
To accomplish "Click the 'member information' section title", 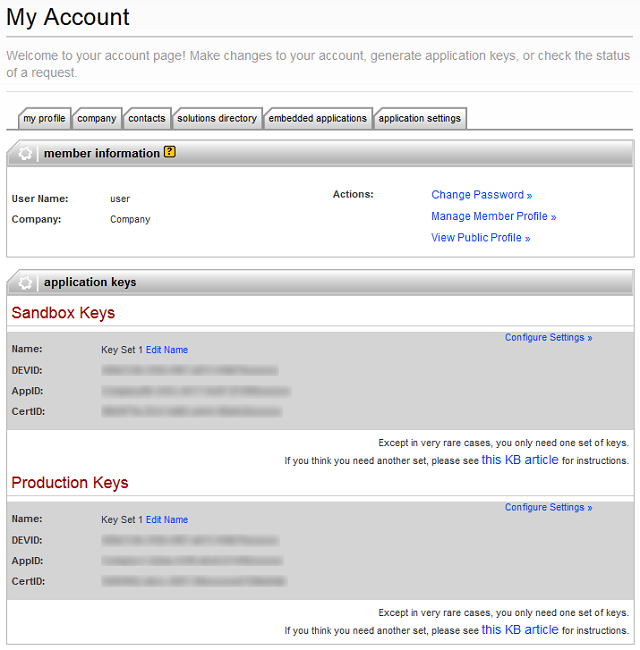I will click(102, 153).
